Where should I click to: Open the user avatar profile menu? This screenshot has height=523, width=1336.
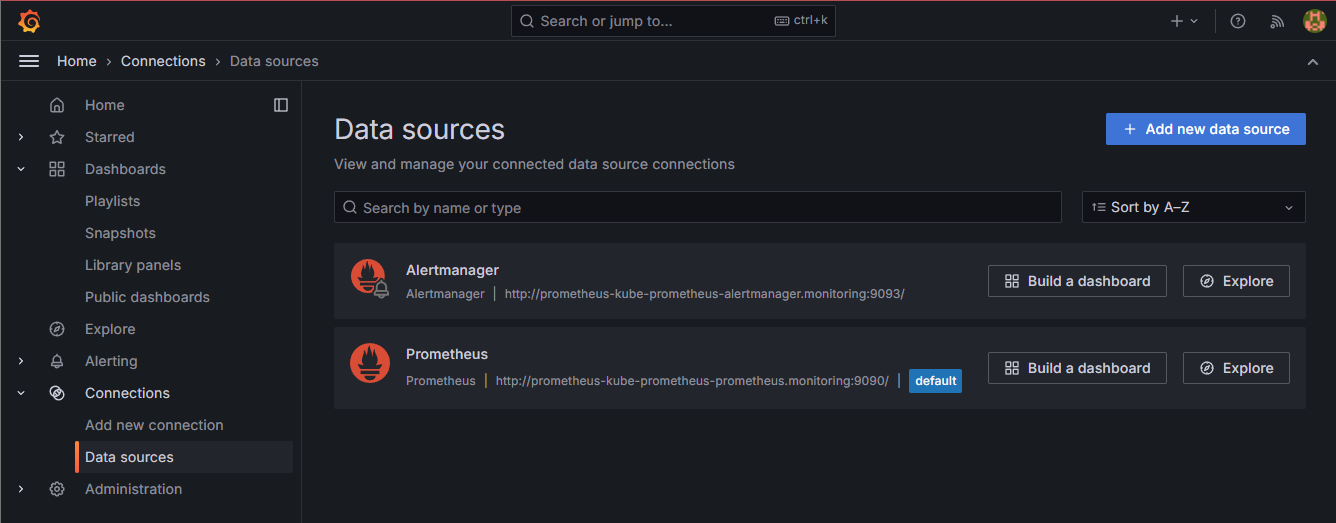[x=1314, y=21]
